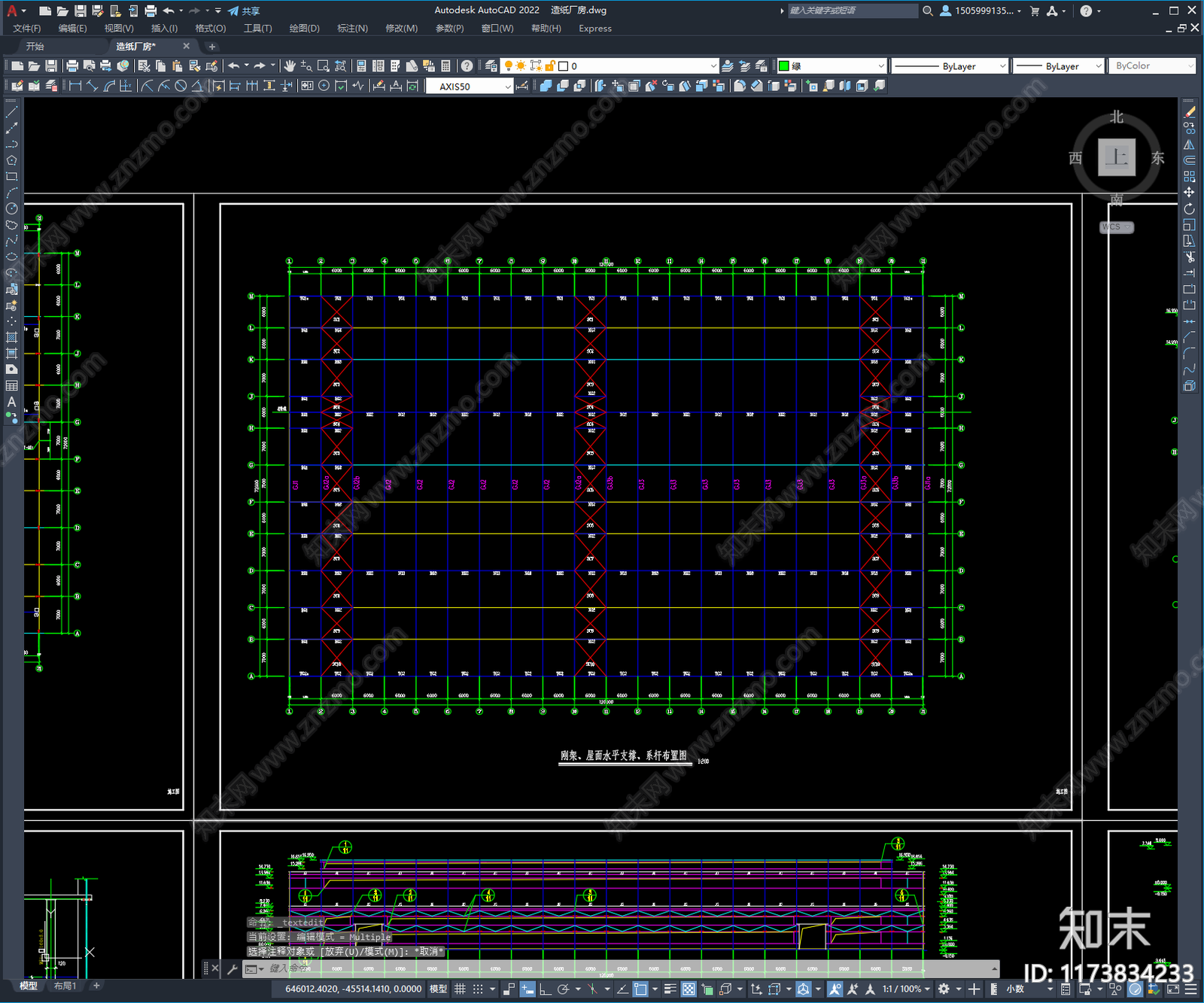Select the Table draw tool
The width and height of the screenshot is (1204, 1003).
11,385
